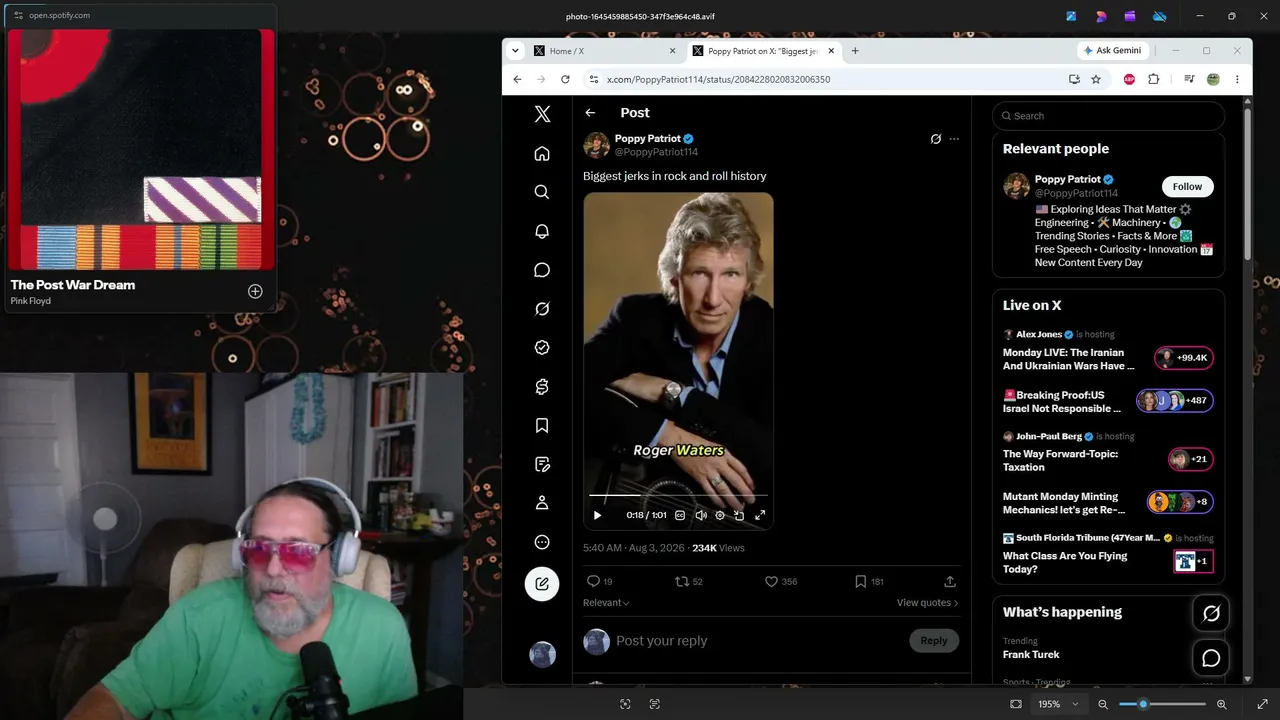Open the post's three-dot more menu
Screen dimensions: 1280x720
coord(954,139)
